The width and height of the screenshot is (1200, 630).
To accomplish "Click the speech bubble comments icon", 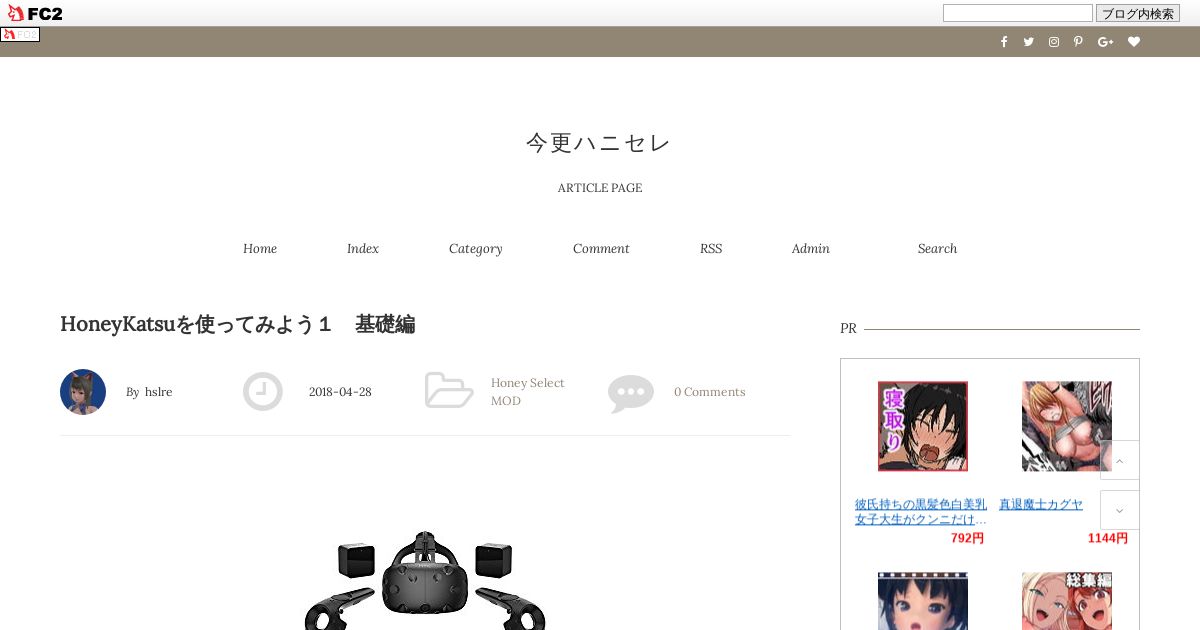I will tap(631, 394).
